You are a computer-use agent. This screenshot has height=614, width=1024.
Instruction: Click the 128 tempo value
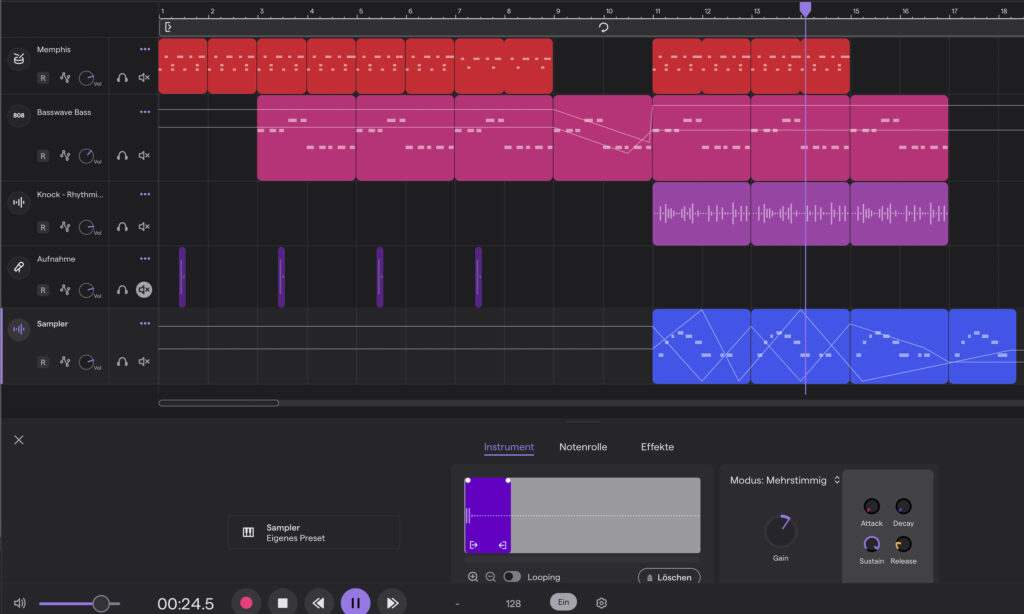click(513, 604)
